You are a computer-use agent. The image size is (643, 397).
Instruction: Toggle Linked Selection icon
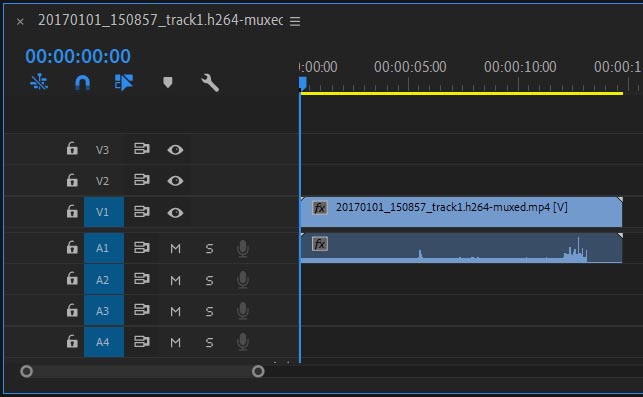(123, 82)
